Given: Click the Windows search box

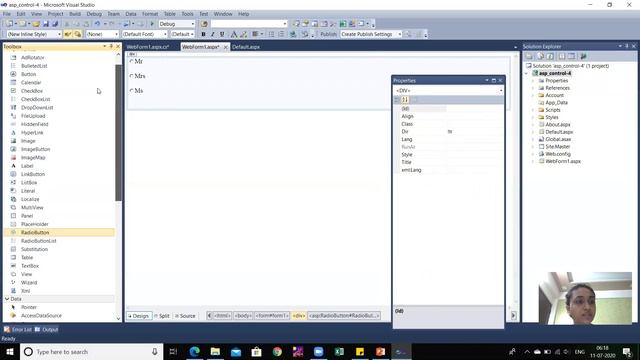Looking at the screenshot, I should pyautogui.click(x=91, y=351).
